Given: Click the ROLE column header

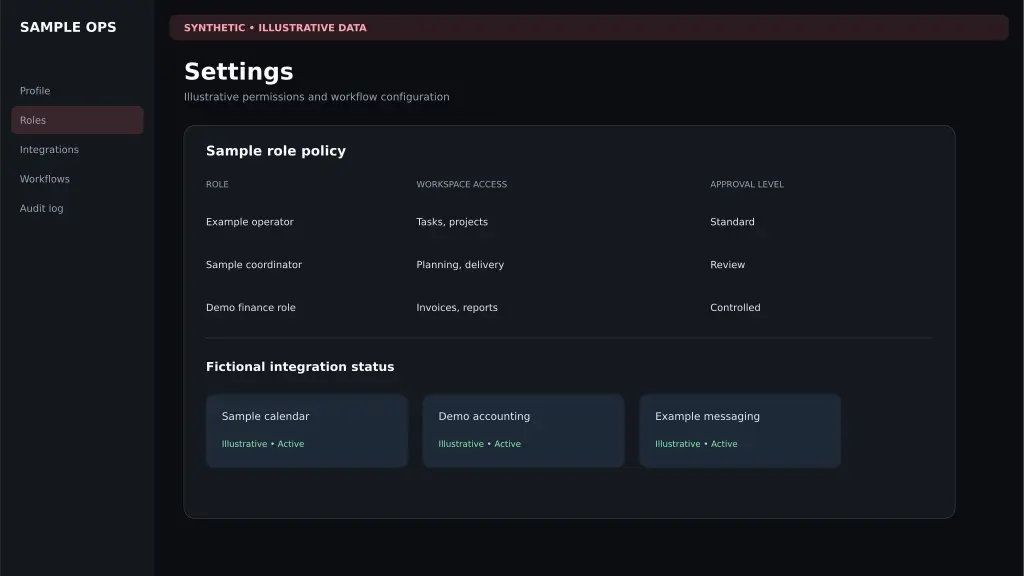Looking at the screenshot, I should tap(217, 184).
